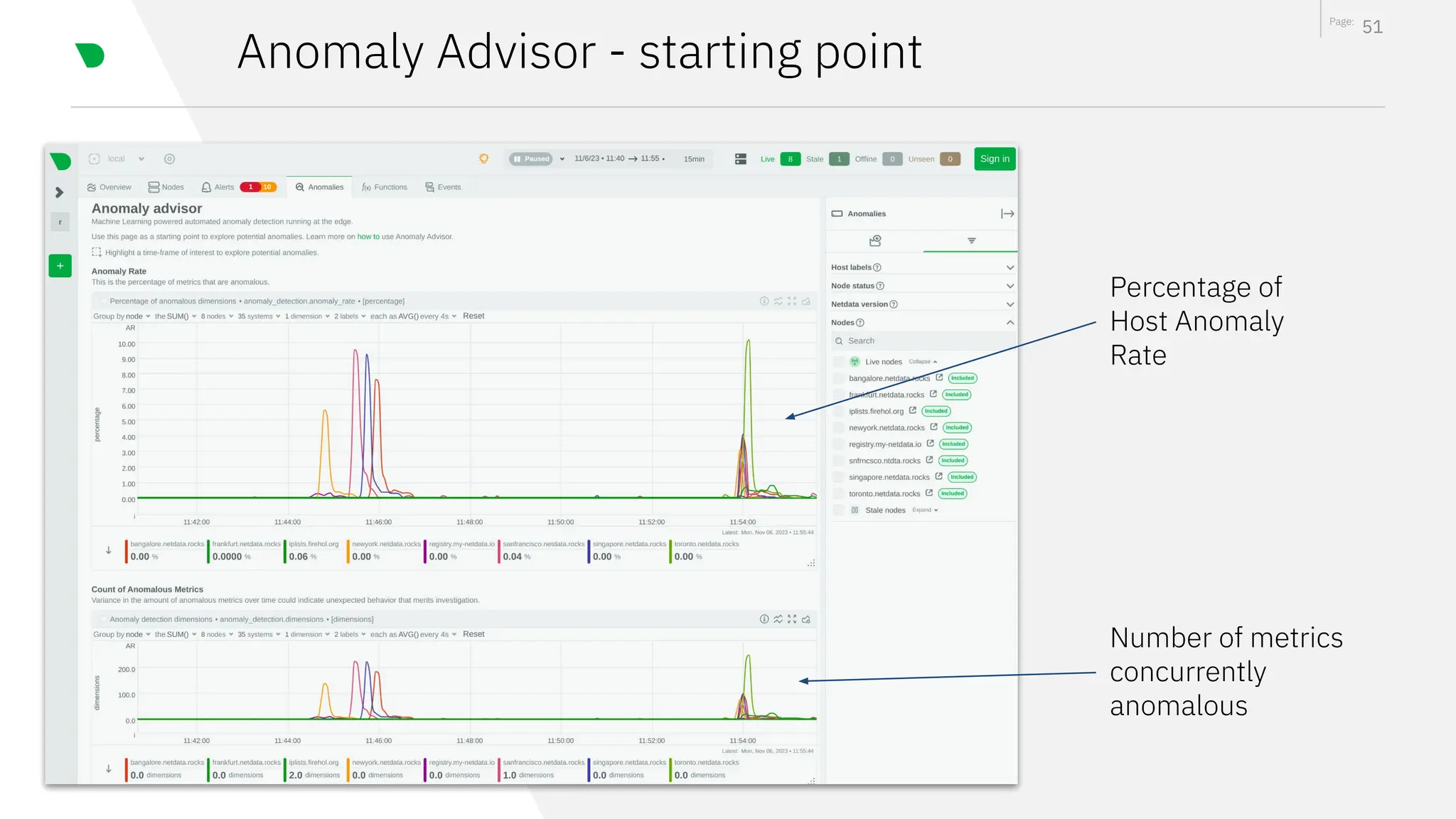
Task: Toggle the toronto.netdata.rocks checkbox
Action: click(839, 493)
